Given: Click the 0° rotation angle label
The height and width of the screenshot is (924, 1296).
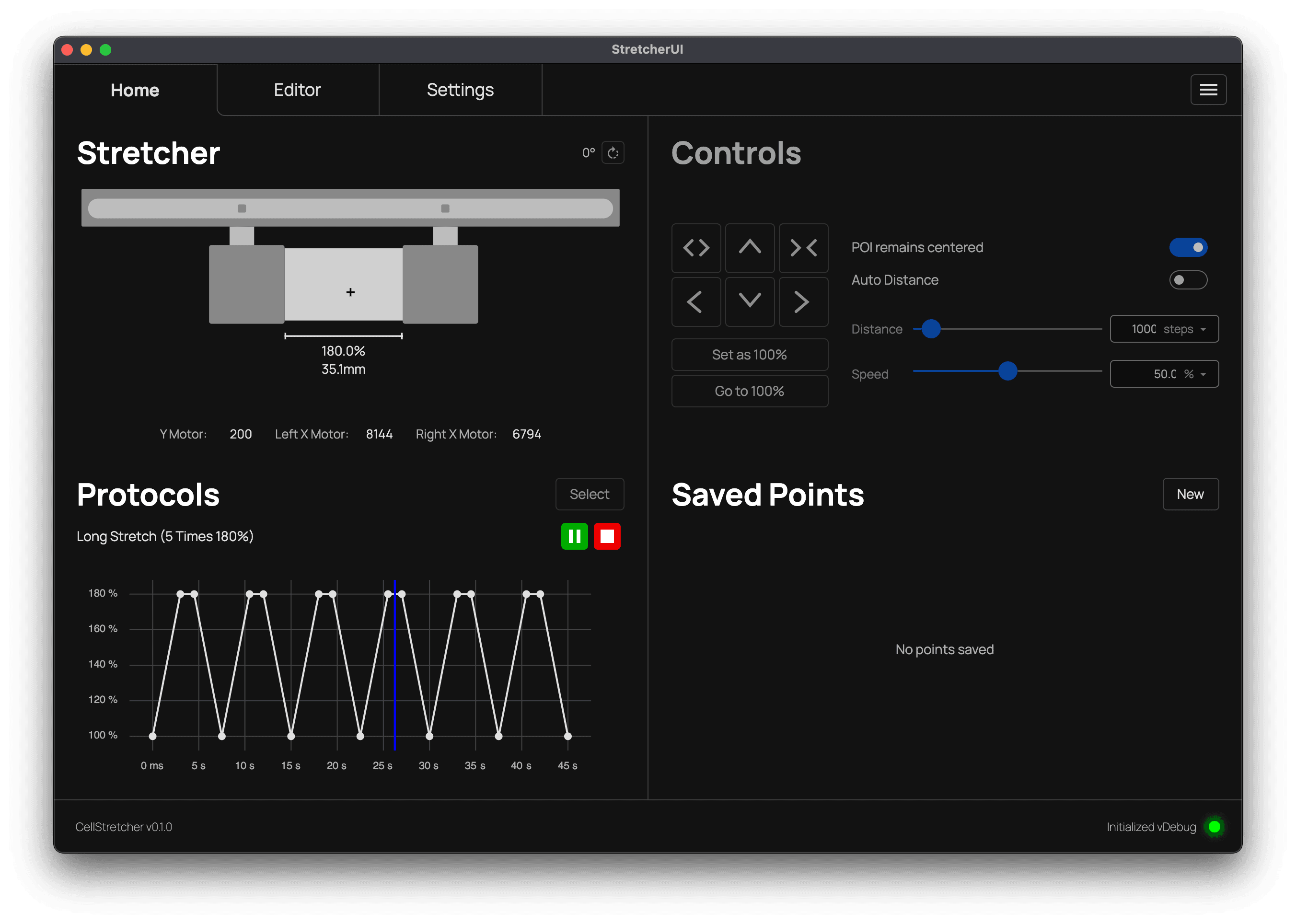Looking at the screenshot, I should (588, 152).
